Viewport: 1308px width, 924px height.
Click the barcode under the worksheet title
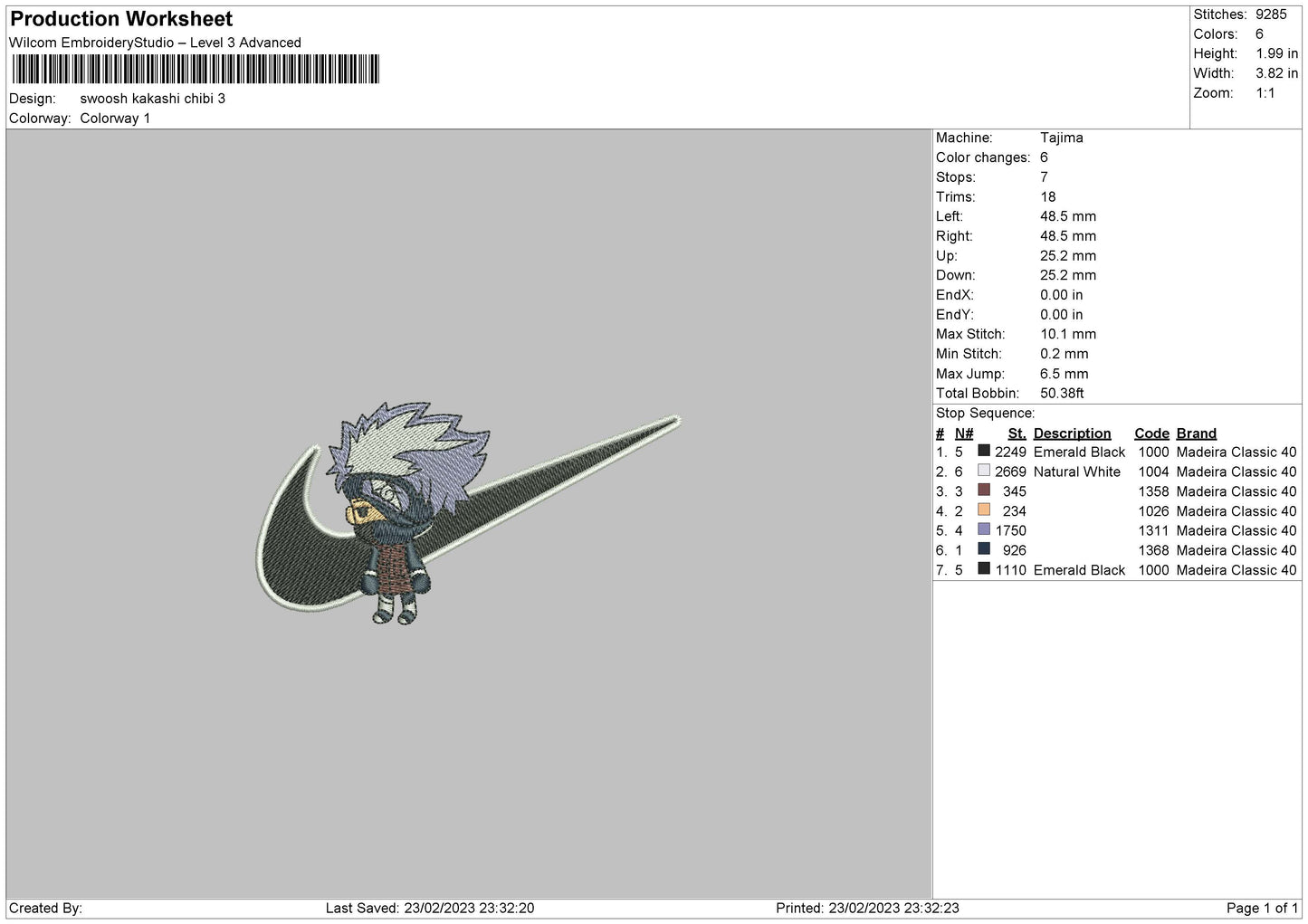[196, 70]
